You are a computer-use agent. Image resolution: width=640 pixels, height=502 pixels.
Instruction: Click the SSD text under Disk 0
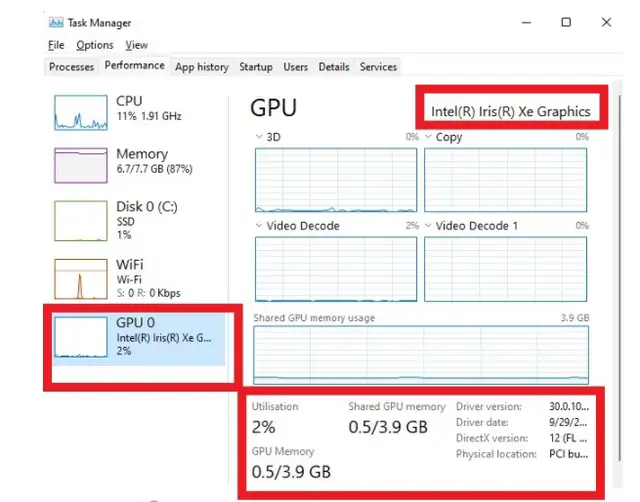click(x=126, y=222)
